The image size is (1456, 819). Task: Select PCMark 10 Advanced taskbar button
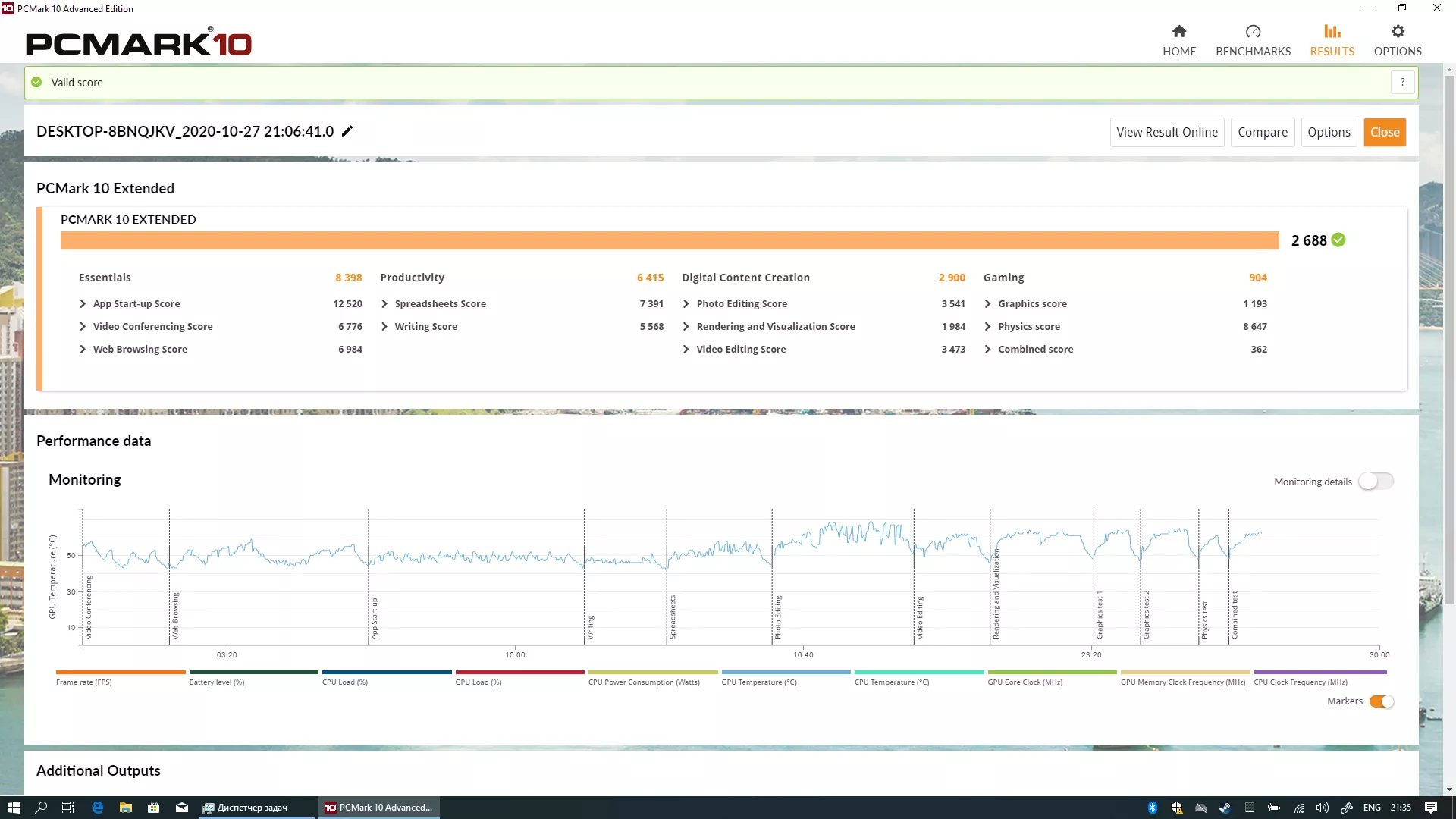[x=378, y=808]
